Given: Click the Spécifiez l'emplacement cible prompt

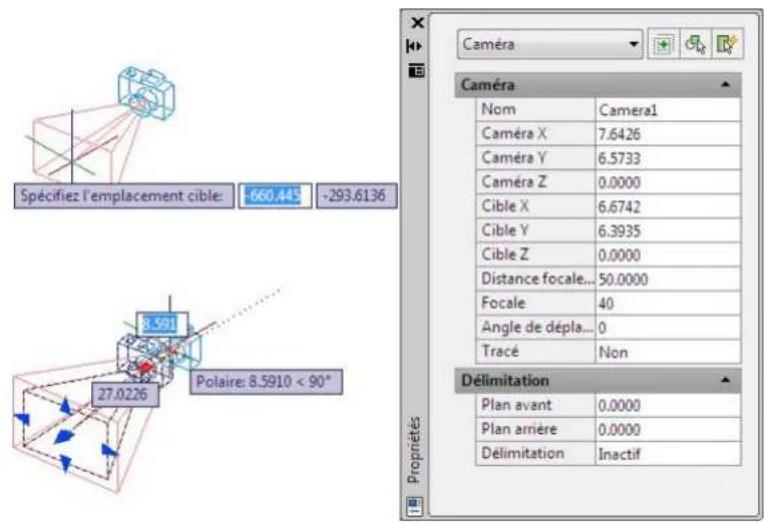Looking at the screenshot, I should pyautogui.click(x=124, y=196).
